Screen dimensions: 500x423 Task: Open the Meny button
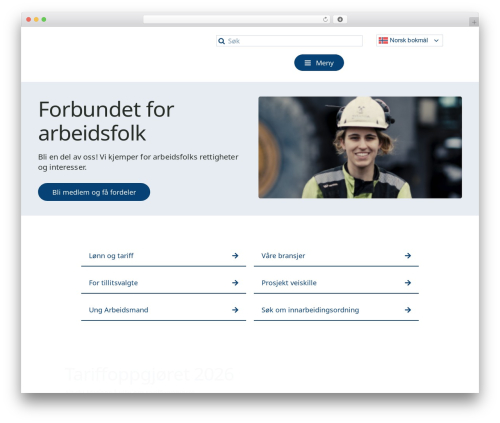[x=319, y=63]
